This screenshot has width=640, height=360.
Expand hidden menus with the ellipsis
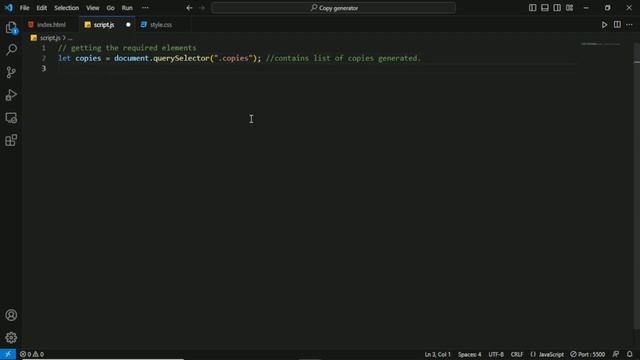click(x=145, y=8)
